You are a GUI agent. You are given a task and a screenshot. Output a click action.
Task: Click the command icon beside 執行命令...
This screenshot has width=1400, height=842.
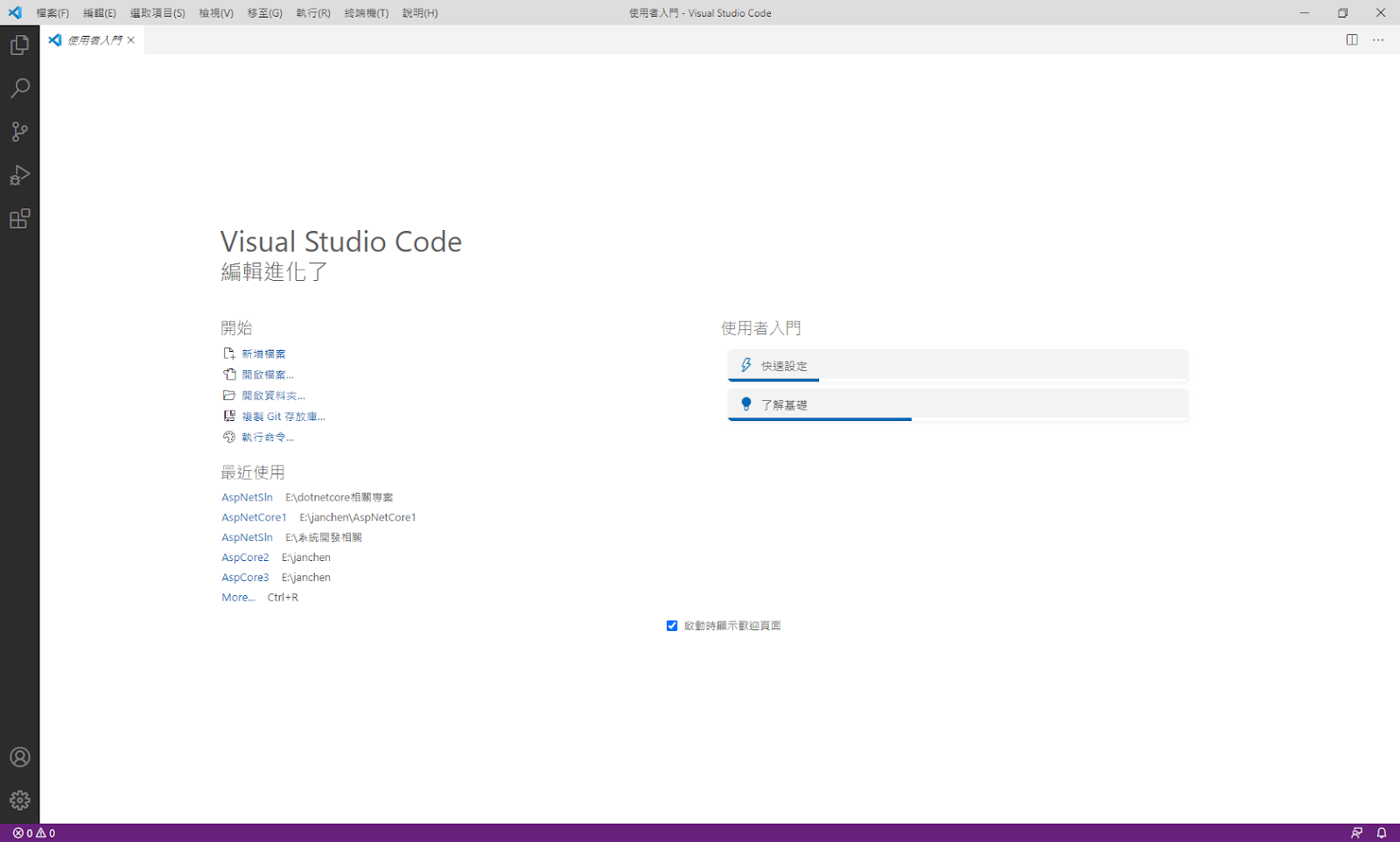point(229,437)
